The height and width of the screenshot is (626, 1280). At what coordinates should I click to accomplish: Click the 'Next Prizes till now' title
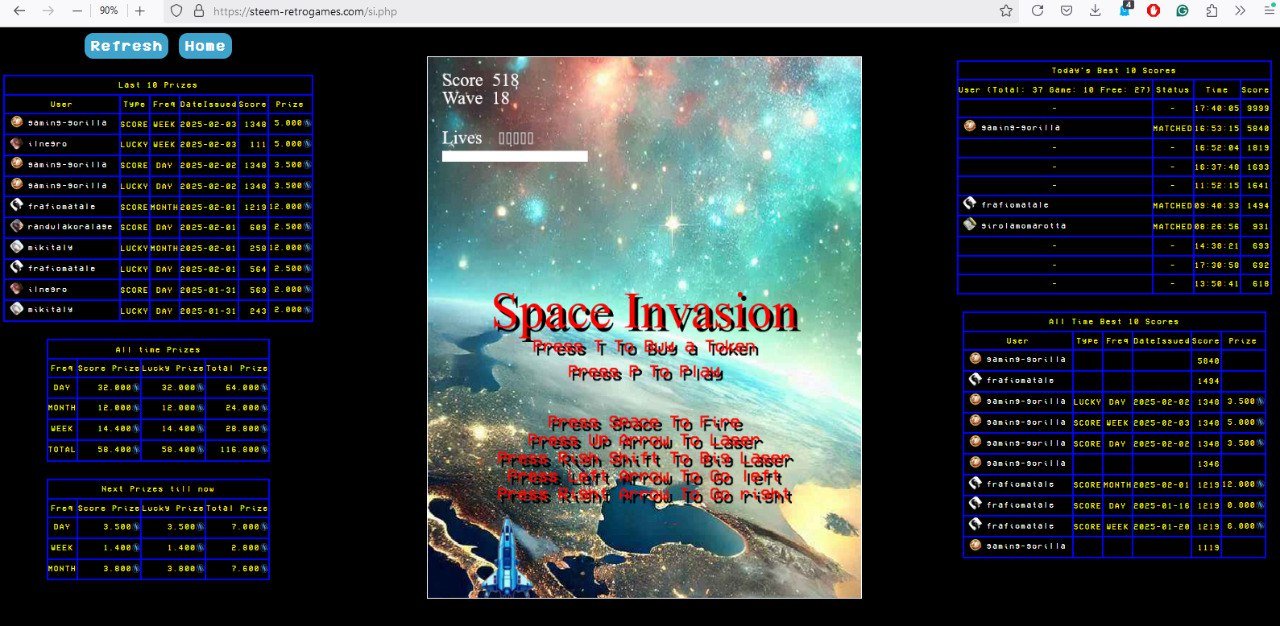[x=158, y=489]
